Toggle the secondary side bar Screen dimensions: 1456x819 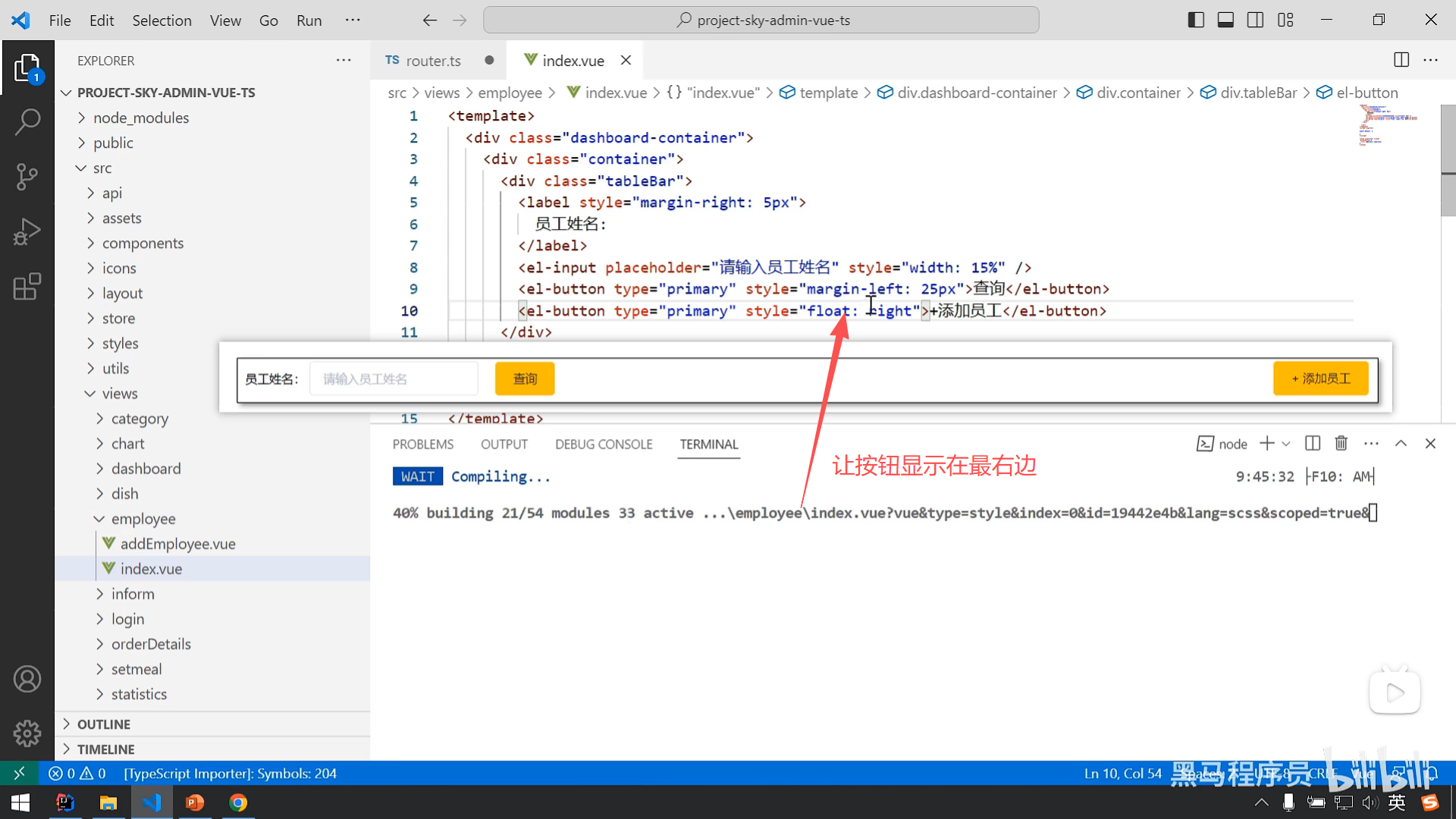tap(1255, 20)
